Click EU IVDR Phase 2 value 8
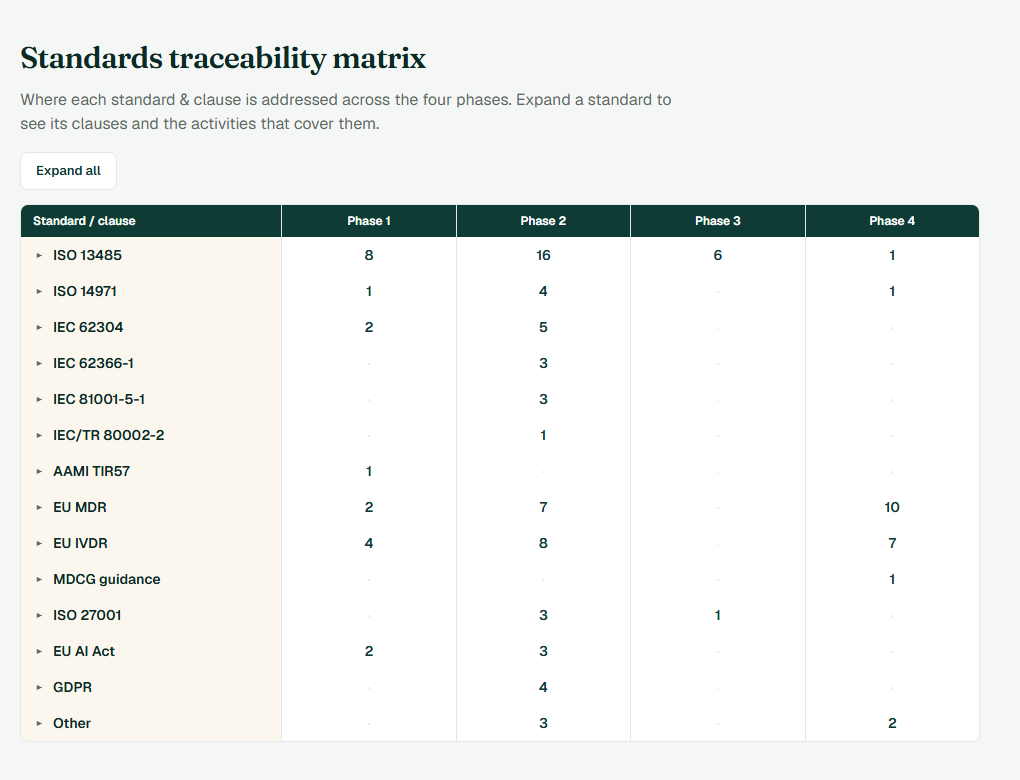Screen dimensions: 1020x780 pyautogui.click(x=543, y=543)
